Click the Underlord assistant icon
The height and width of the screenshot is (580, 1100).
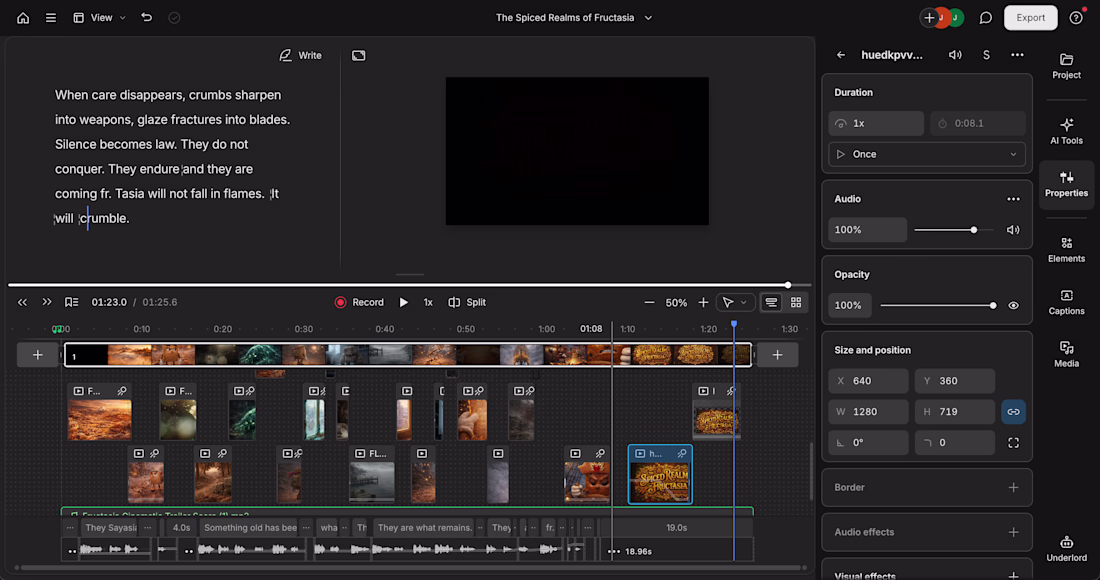(x=1066, y=547)
